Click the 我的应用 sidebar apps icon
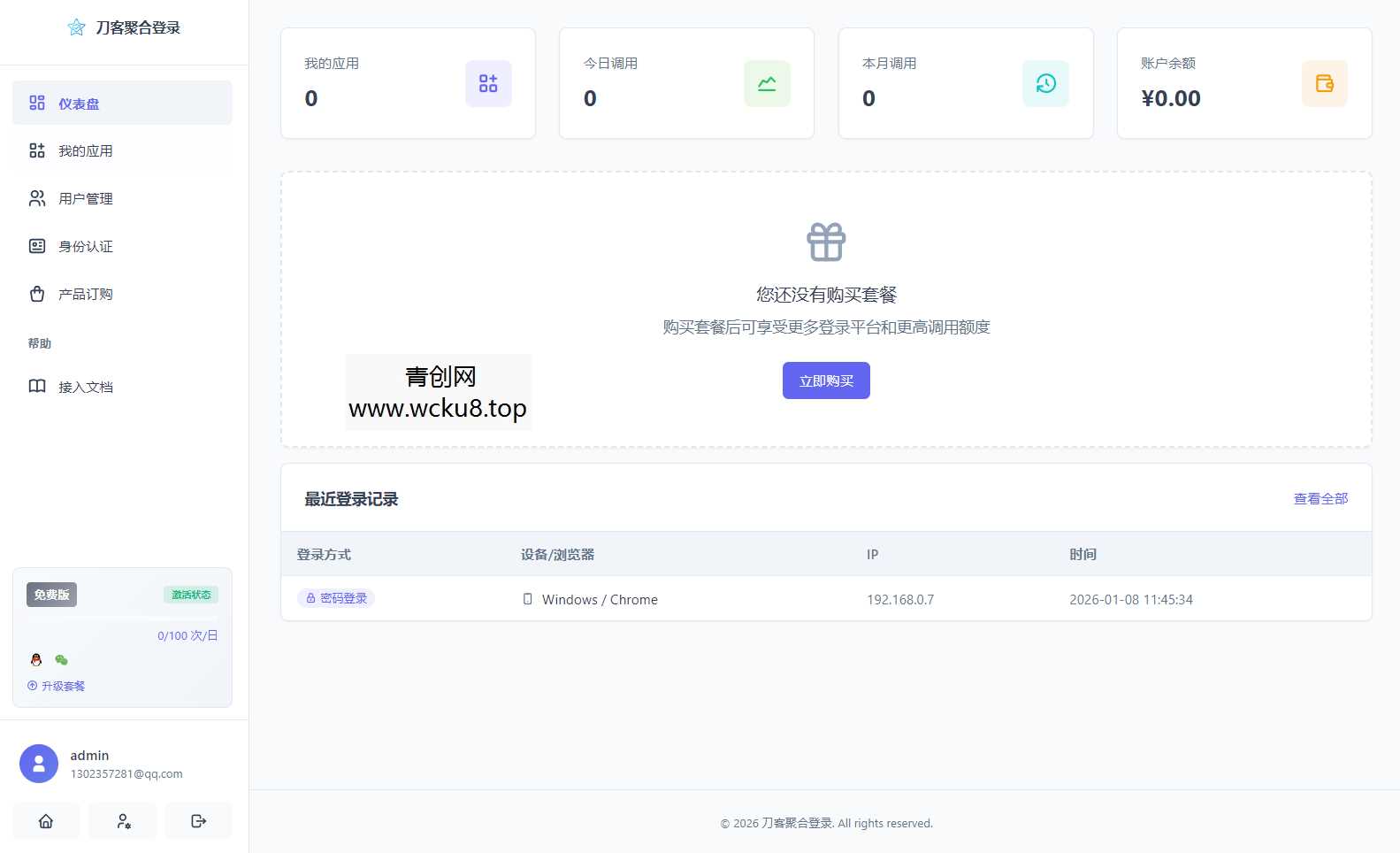Screen dimensions: 1400x853 point(37,150)
